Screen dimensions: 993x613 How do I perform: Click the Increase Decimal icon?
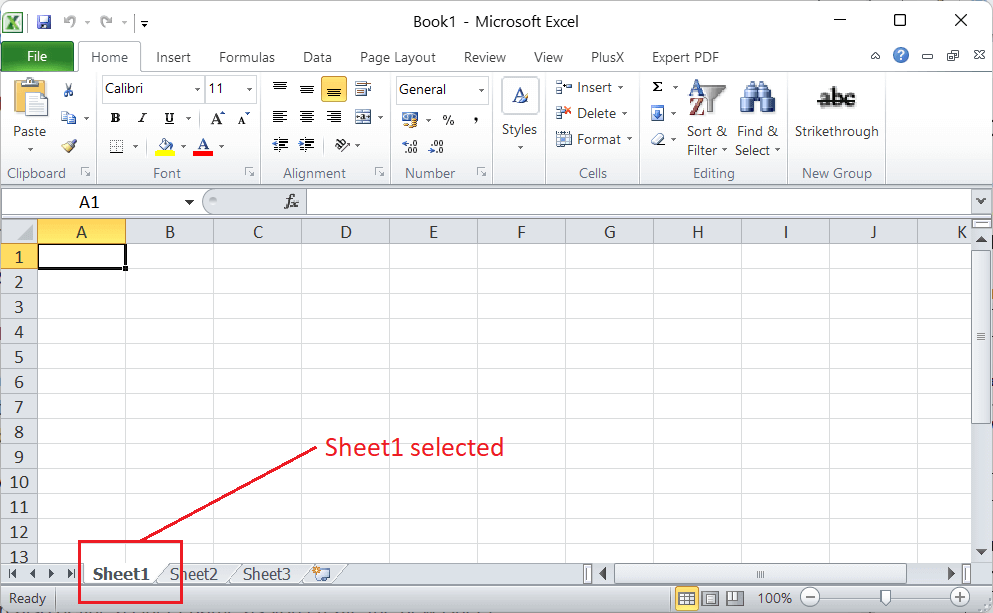pos(410,146)
